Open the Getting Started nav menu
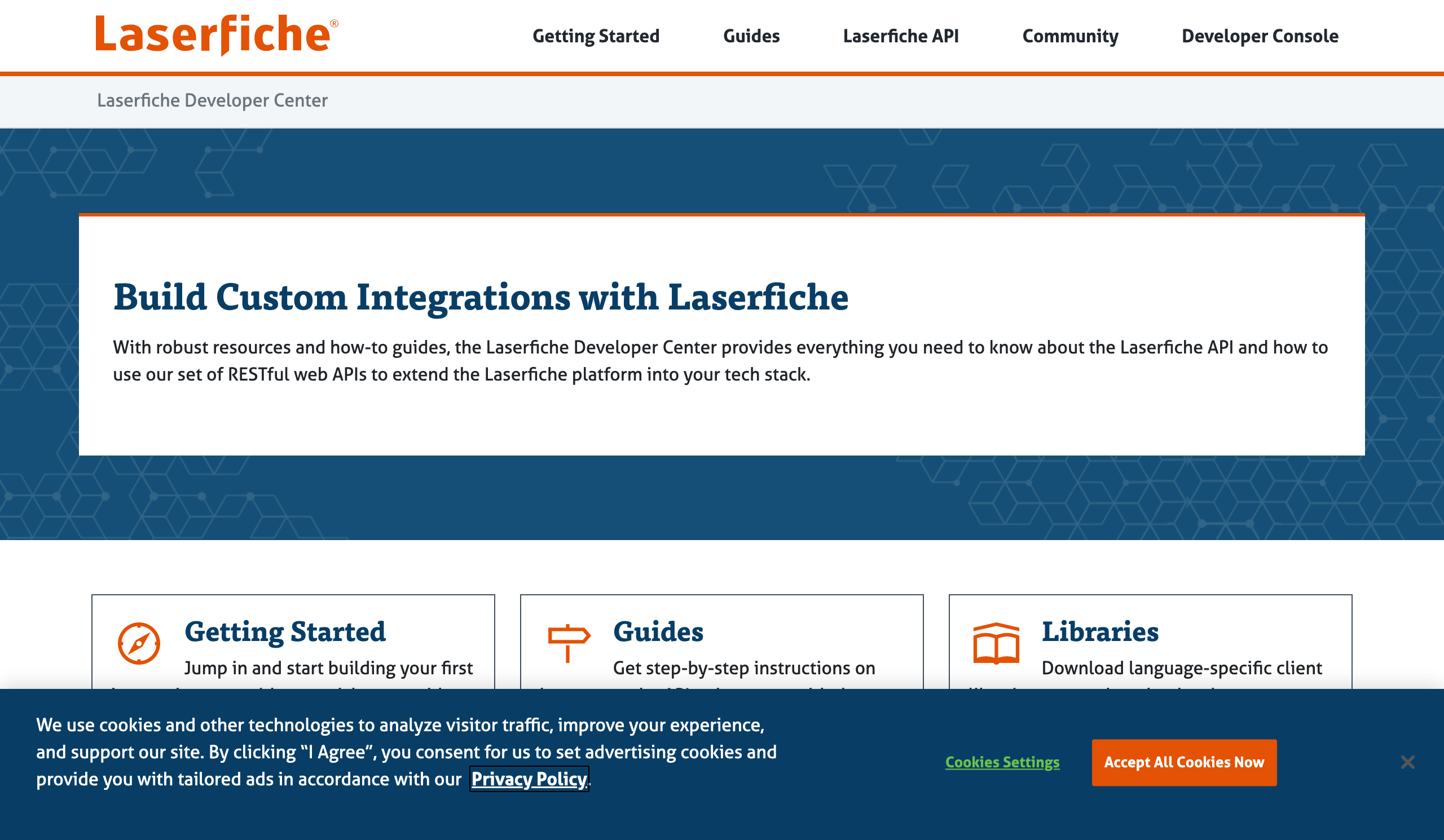The image size is (1444, 840). 596,36
